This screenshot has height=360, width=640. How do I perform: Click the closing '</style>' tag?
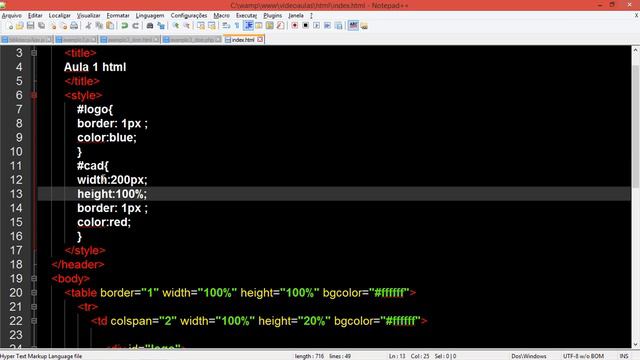pos(85,250)
